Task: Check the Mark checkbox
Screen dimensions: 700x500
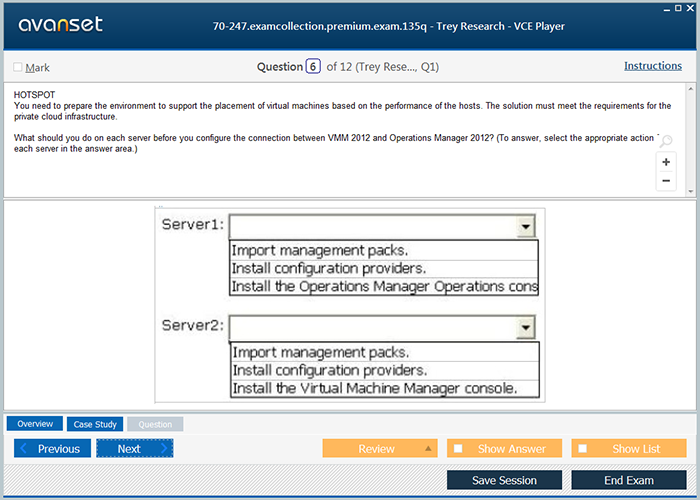Action: [x=17, y=68]
